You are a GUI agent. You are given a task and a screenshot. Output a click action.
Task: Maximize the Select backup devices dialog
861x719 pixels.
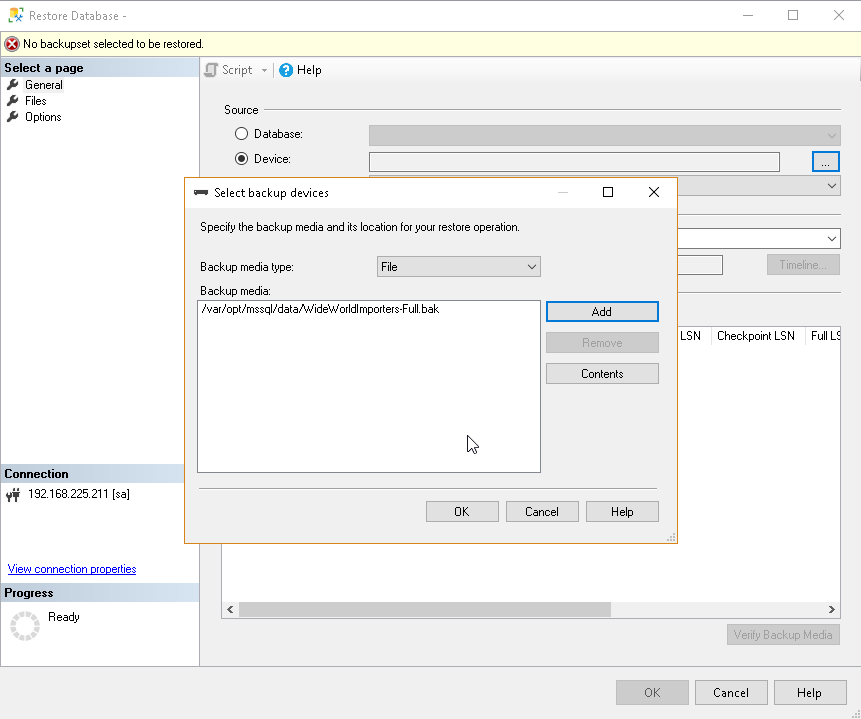pyautogui.click(x=608, y=192)
